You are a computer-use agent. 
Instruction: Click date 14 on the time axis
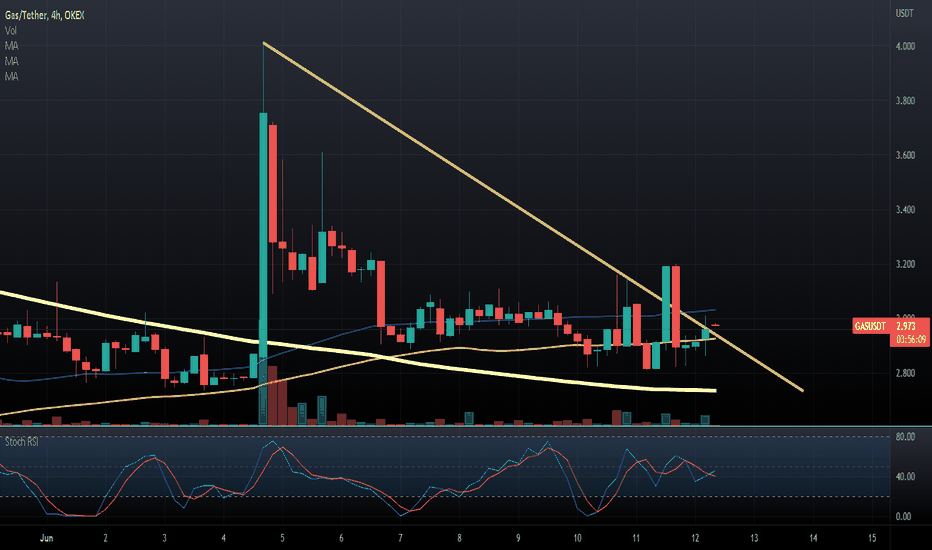(813, 538)
